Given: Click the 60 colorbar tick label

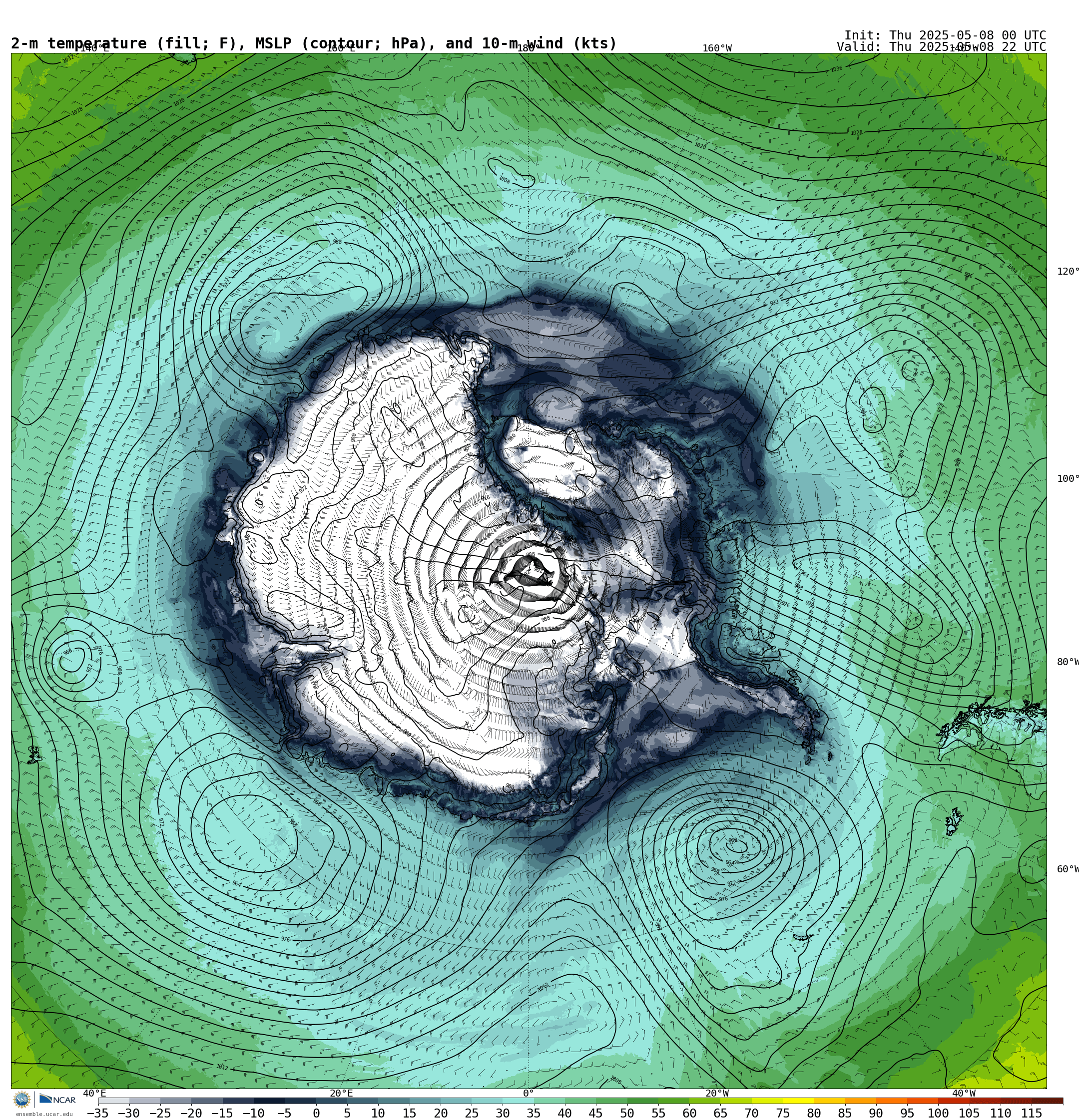Looking at the screenshot, I should tap(689, 1113).
